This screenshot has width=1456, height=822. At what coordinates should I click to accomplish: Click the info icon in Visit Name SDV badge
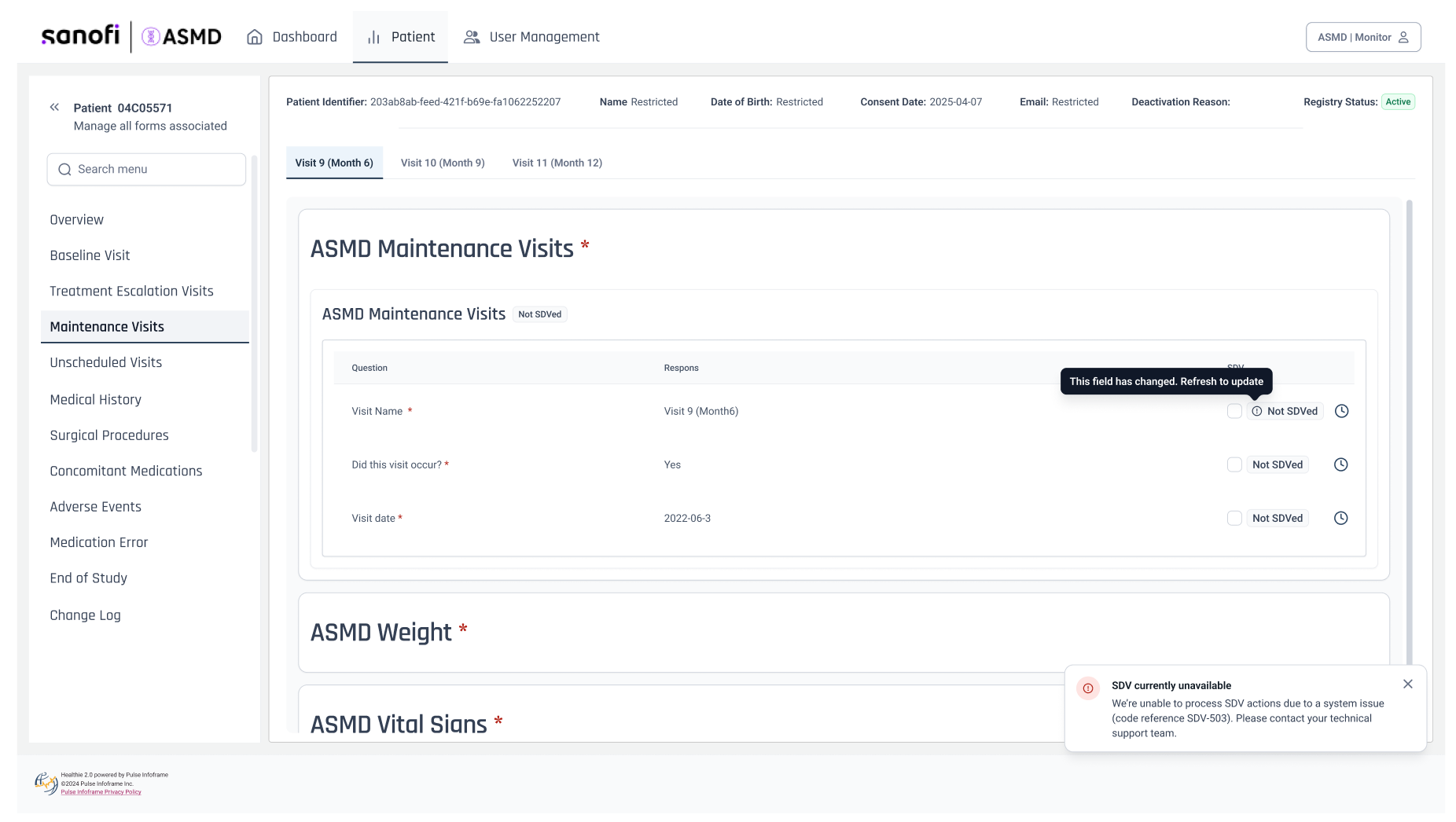(1257, 411)
